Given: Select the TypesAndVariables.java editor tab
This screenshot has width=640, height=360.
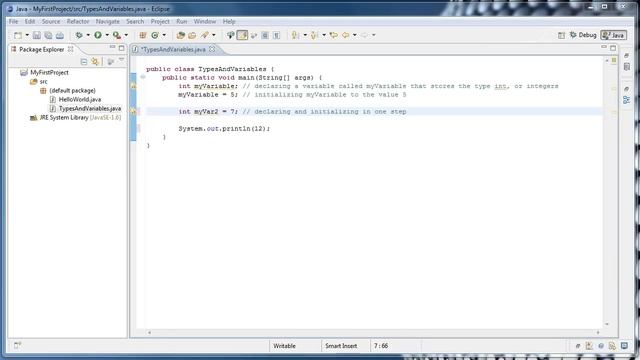Looking at the screenshot, I should [x=173, y=49].
